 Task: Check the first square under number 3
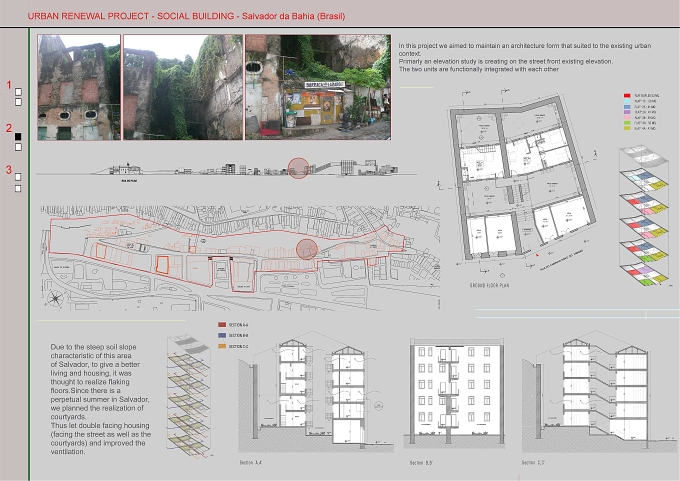18,177
